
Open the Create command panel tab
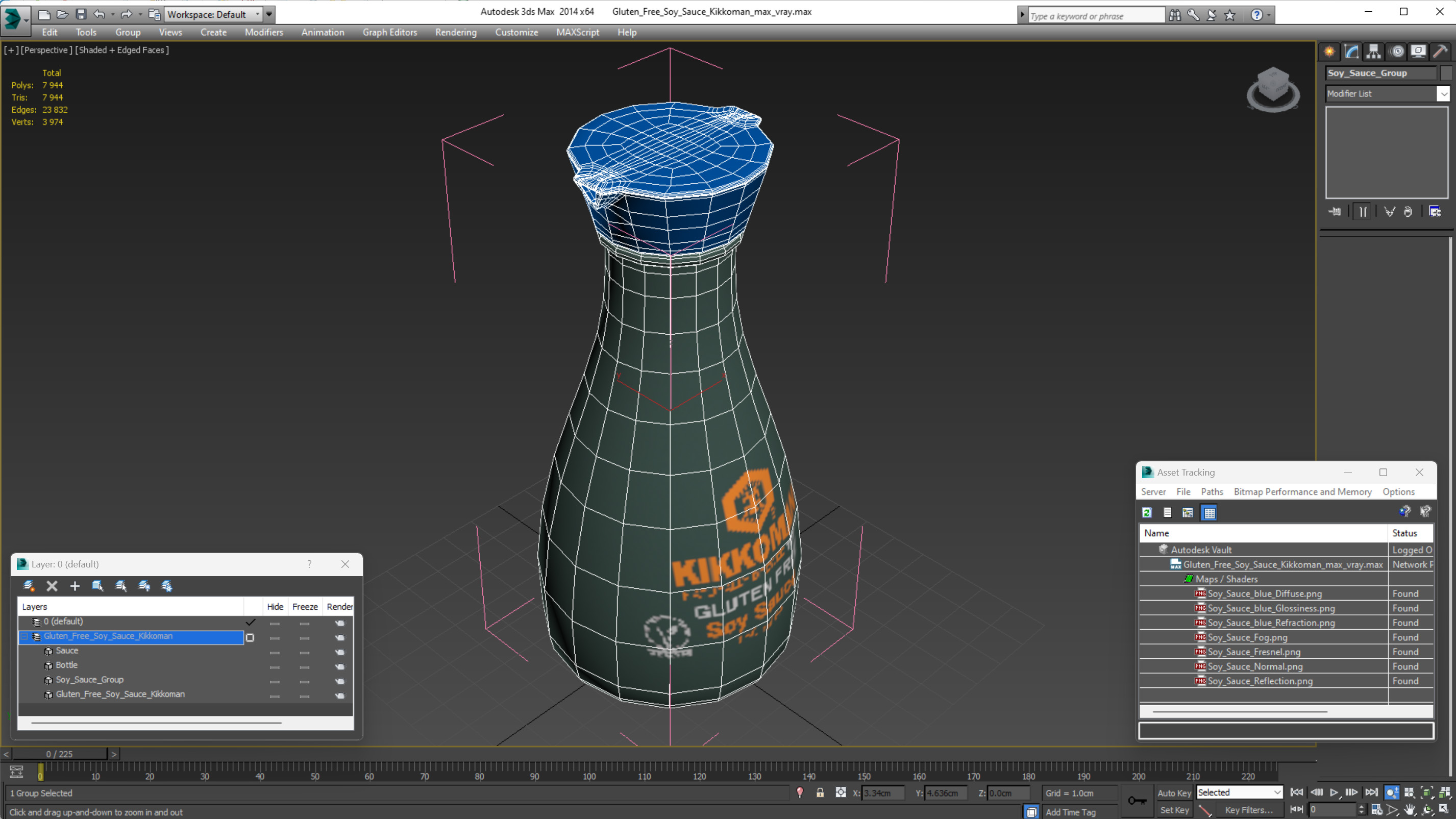pos(1329,52)
